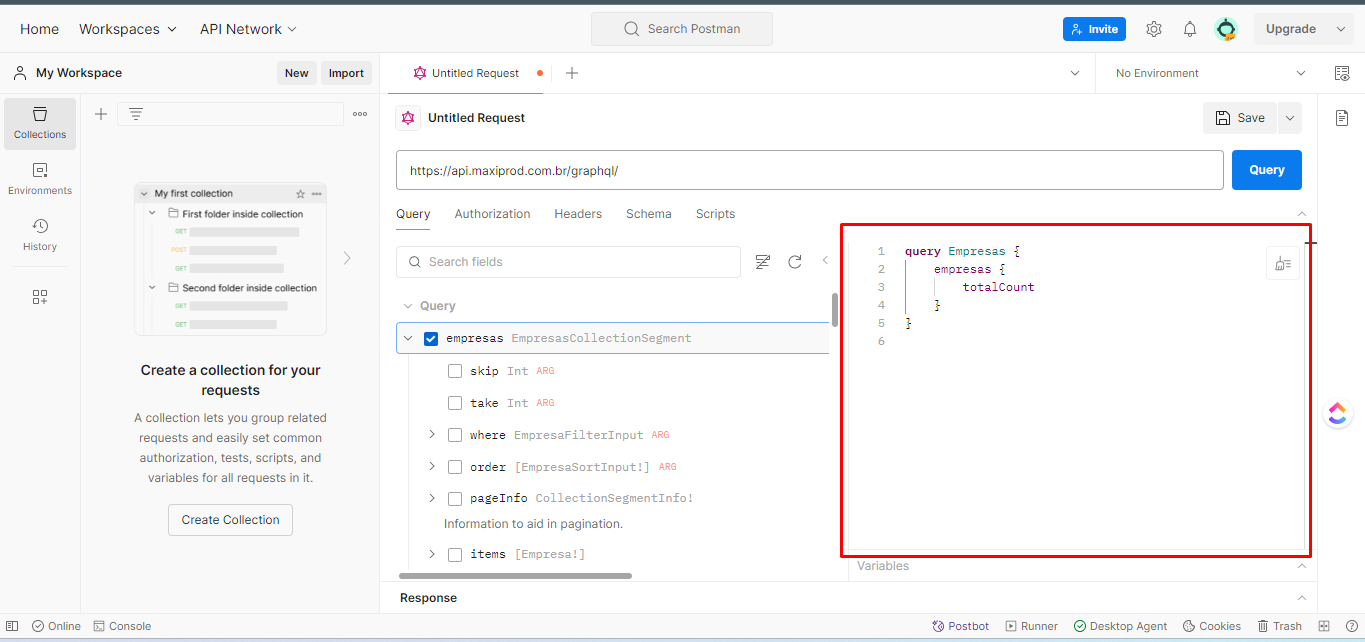Screen dimensions: 1365x642
Task: Open the History sidebar panel
Action: (x=40, y=235)
